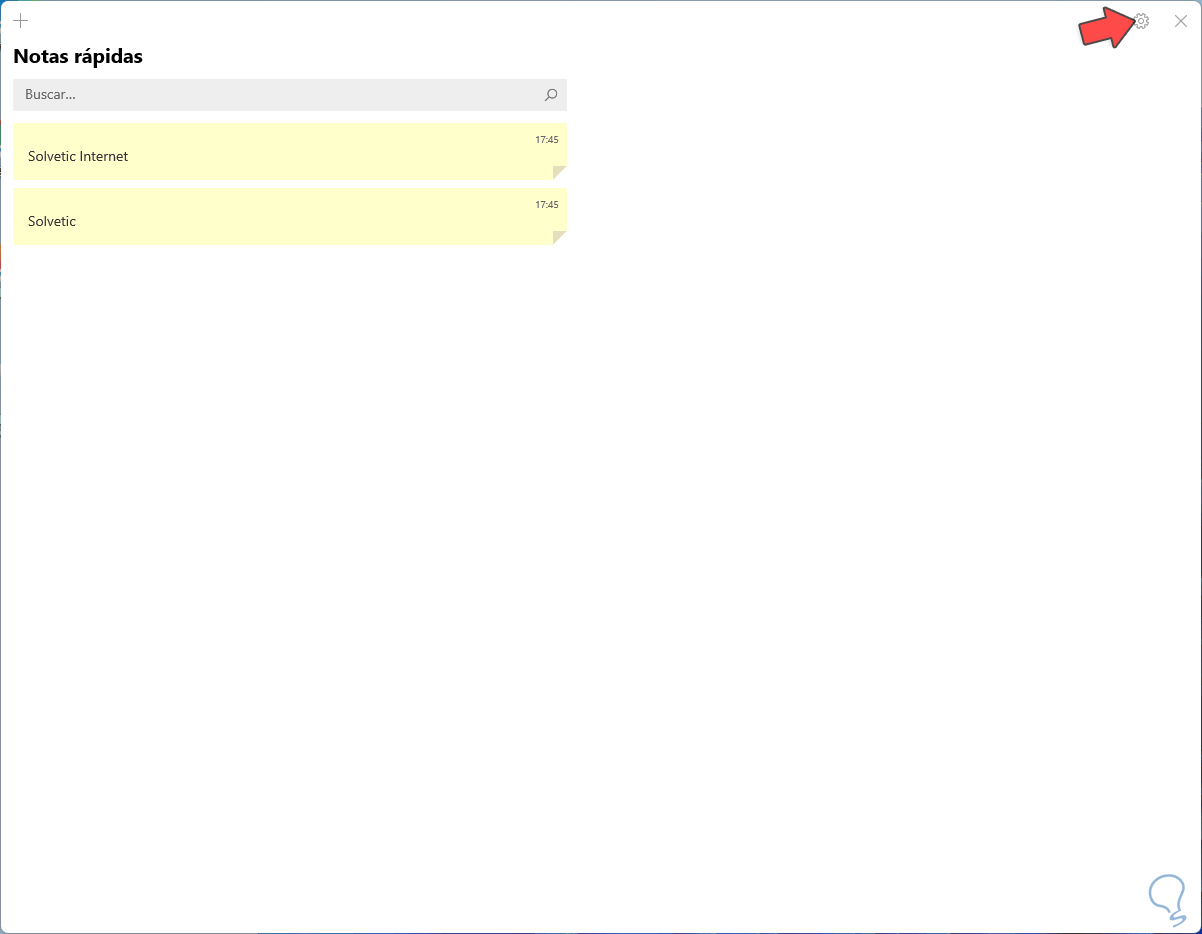Click empty area below the notes list

[290, 500]
